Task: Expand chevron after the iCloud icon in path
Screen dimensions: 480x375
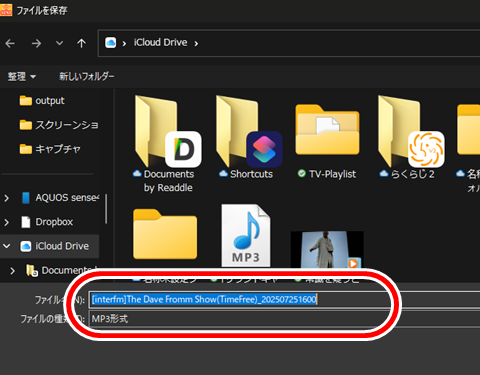Action: pyautogui.click(x=124, y=43)
